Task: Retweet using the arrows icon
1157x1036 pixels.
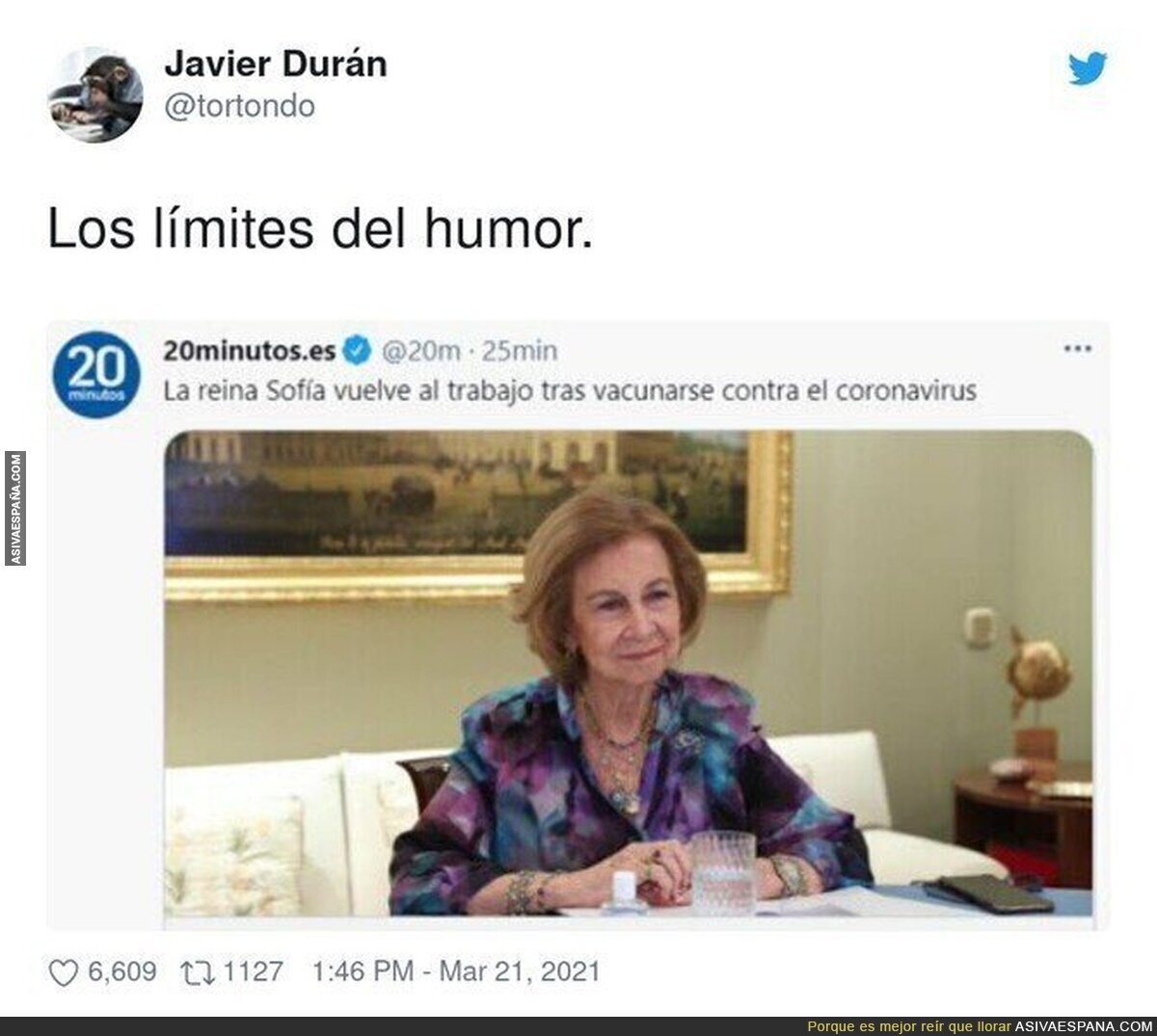Action: [x=197, y=971]
